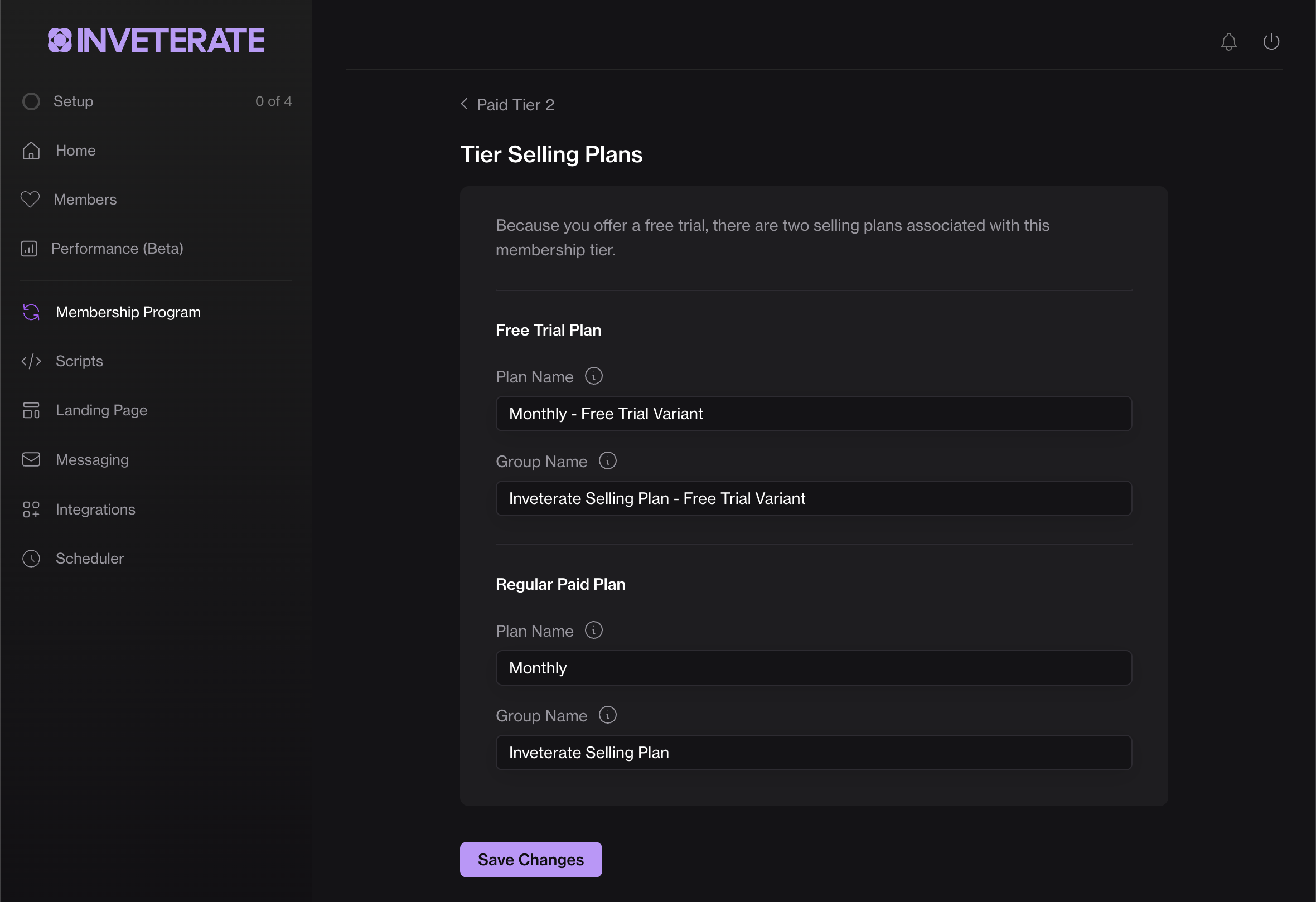Select Membership Program in the sidebar
This screenshot has width=1316, height=902.
click(128, 312)
